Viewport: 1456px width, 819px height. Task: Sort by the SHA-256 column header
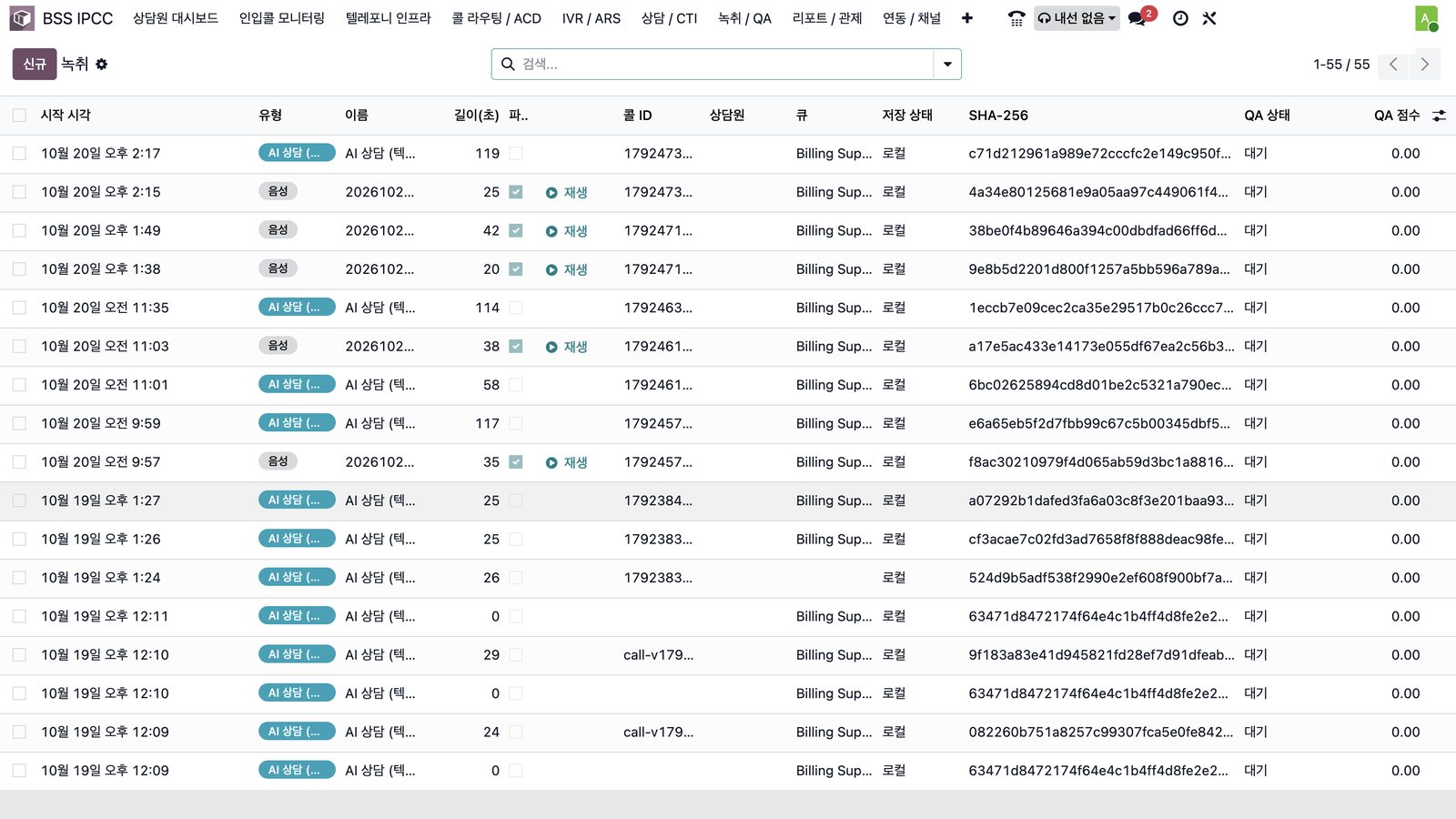point(998,116)
